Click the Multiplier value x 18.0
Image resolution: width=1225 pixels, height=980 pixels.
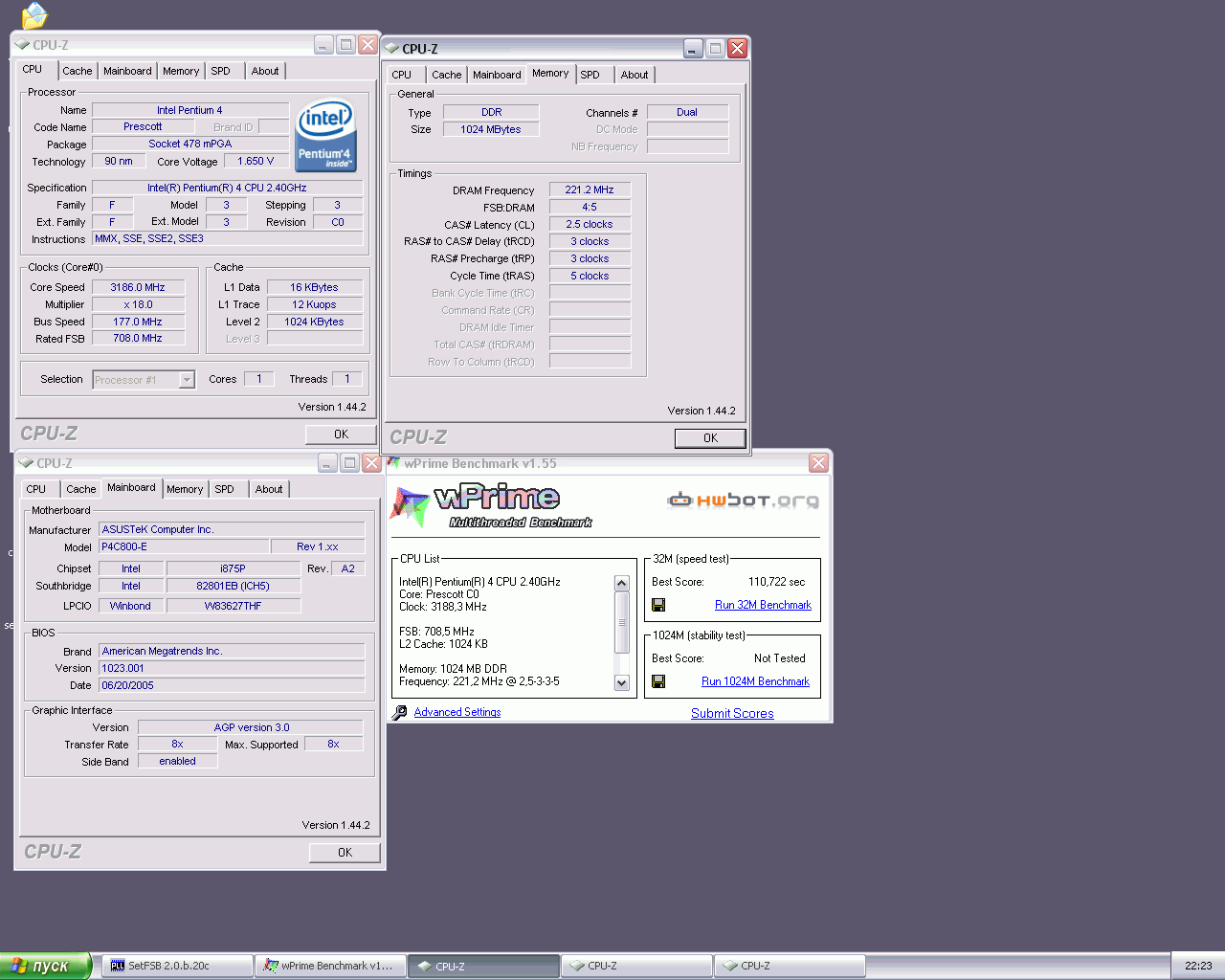pyautogui.click(x=138, y=304)
